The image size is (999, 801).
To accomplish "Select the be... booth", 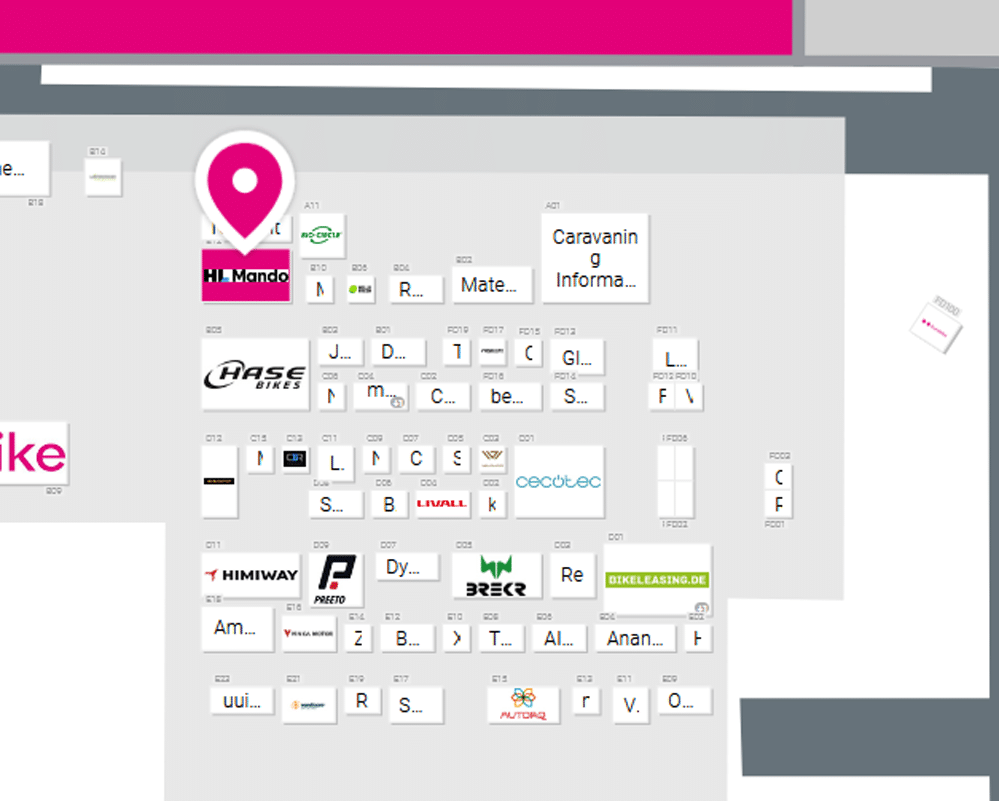I will (x=510, y=396).
